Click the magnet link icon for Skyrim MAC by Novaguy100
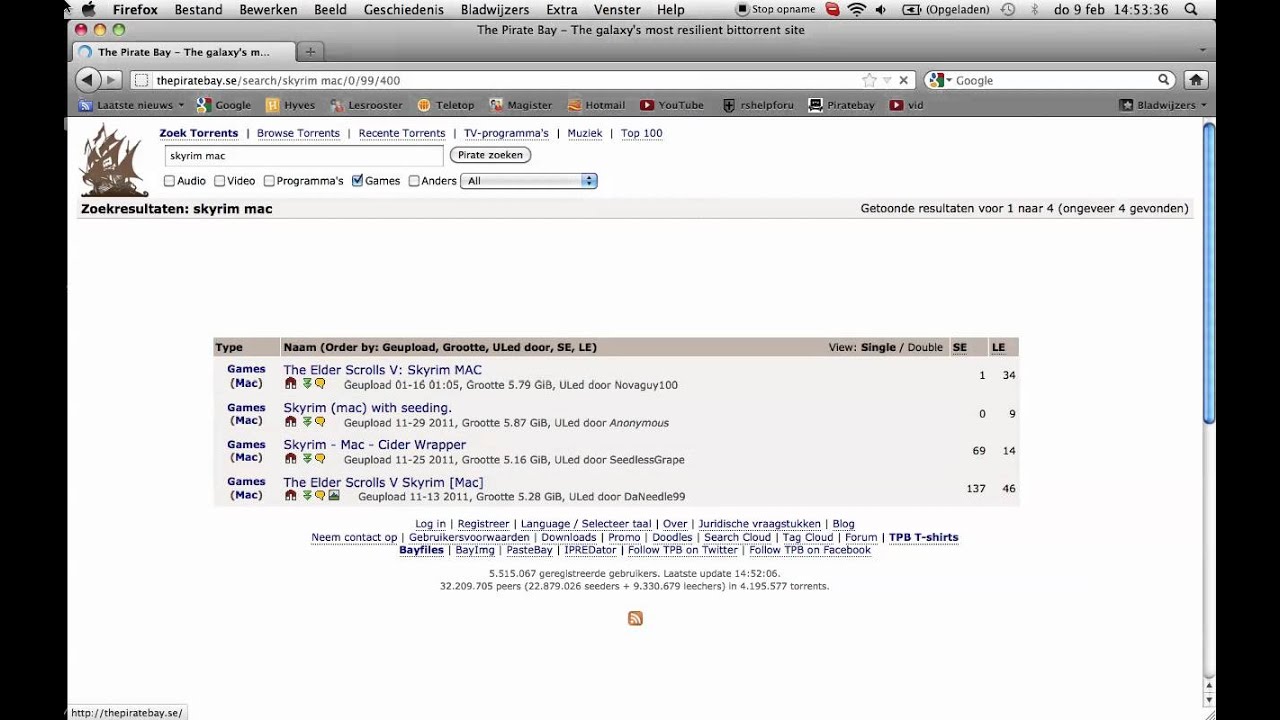Screen dimensions: 1280x720 click(x=290, y=383)
